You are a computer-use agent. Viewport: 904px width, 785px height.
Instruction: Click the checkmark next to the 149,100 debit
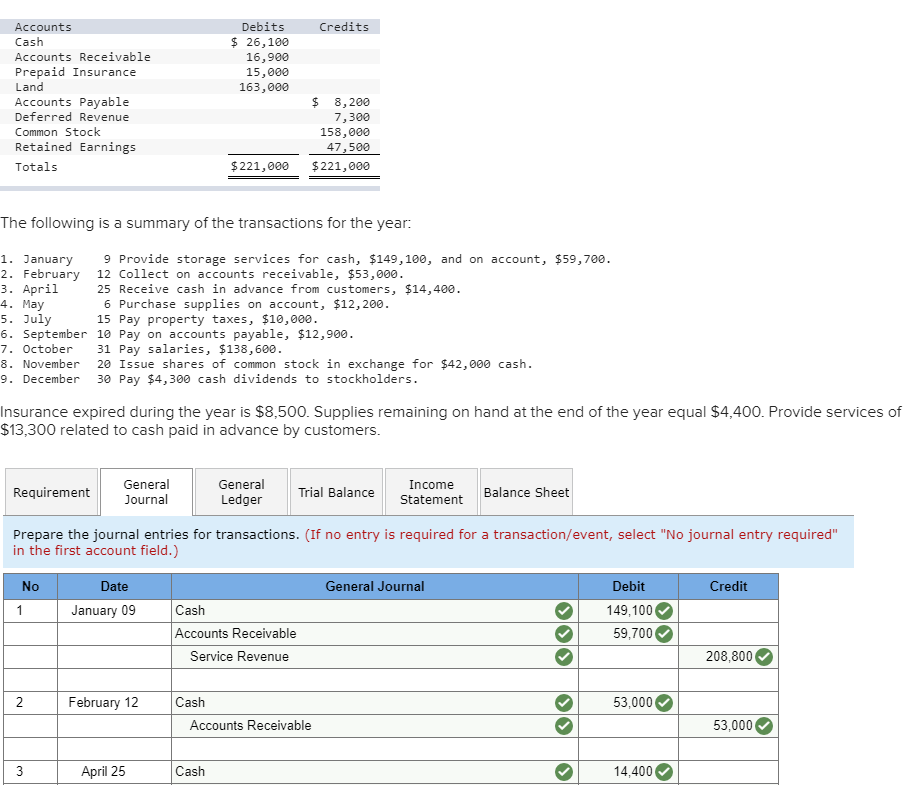pyautogui.click(x=663, y=610)
